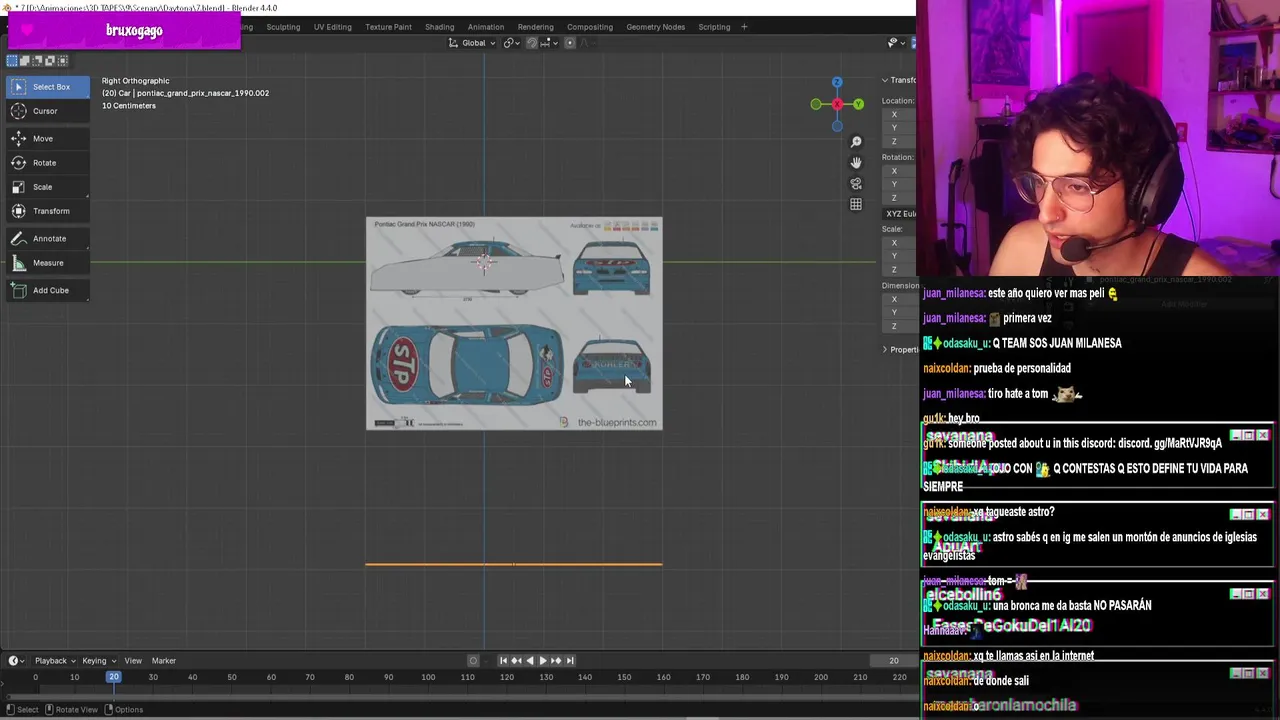
Task: Select the Annotate tool
Action: 47,239
